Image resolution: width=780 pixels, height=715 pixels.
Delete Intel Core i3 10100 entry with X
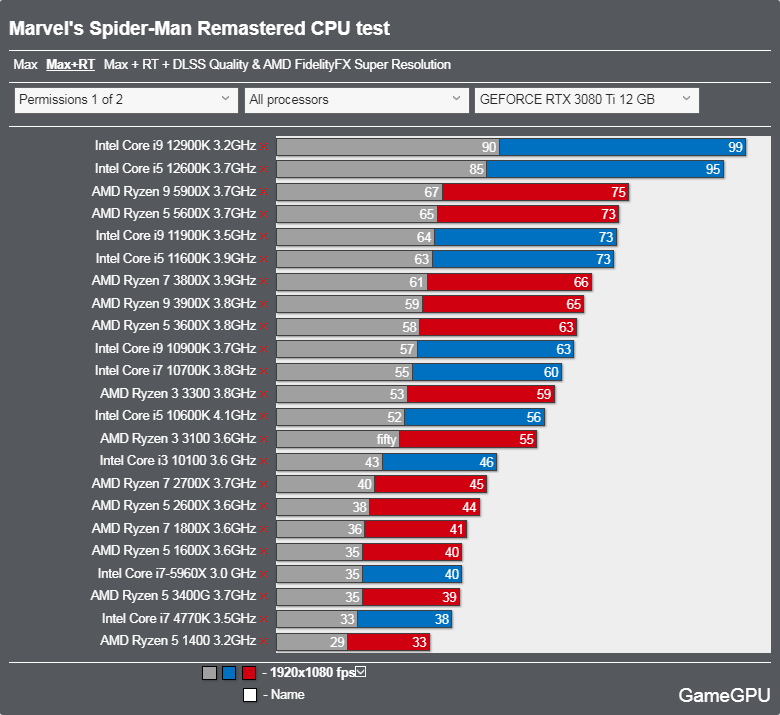(x=264, y=462)
